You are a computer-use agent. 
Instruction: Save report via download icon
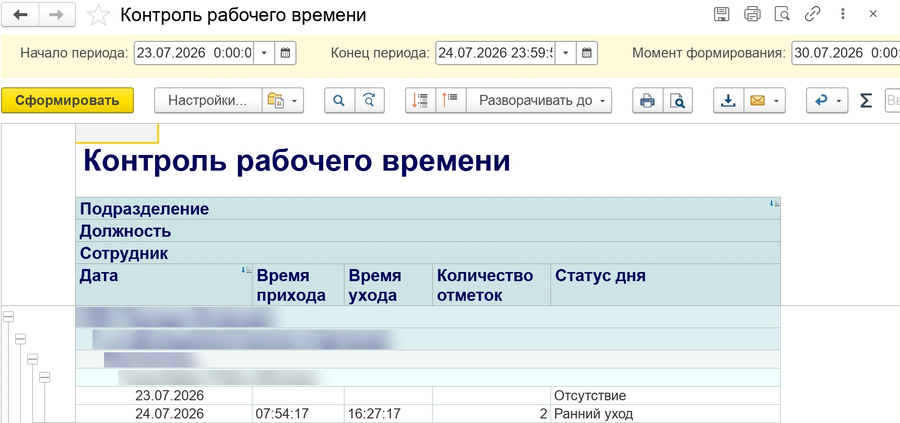(728, 100)
